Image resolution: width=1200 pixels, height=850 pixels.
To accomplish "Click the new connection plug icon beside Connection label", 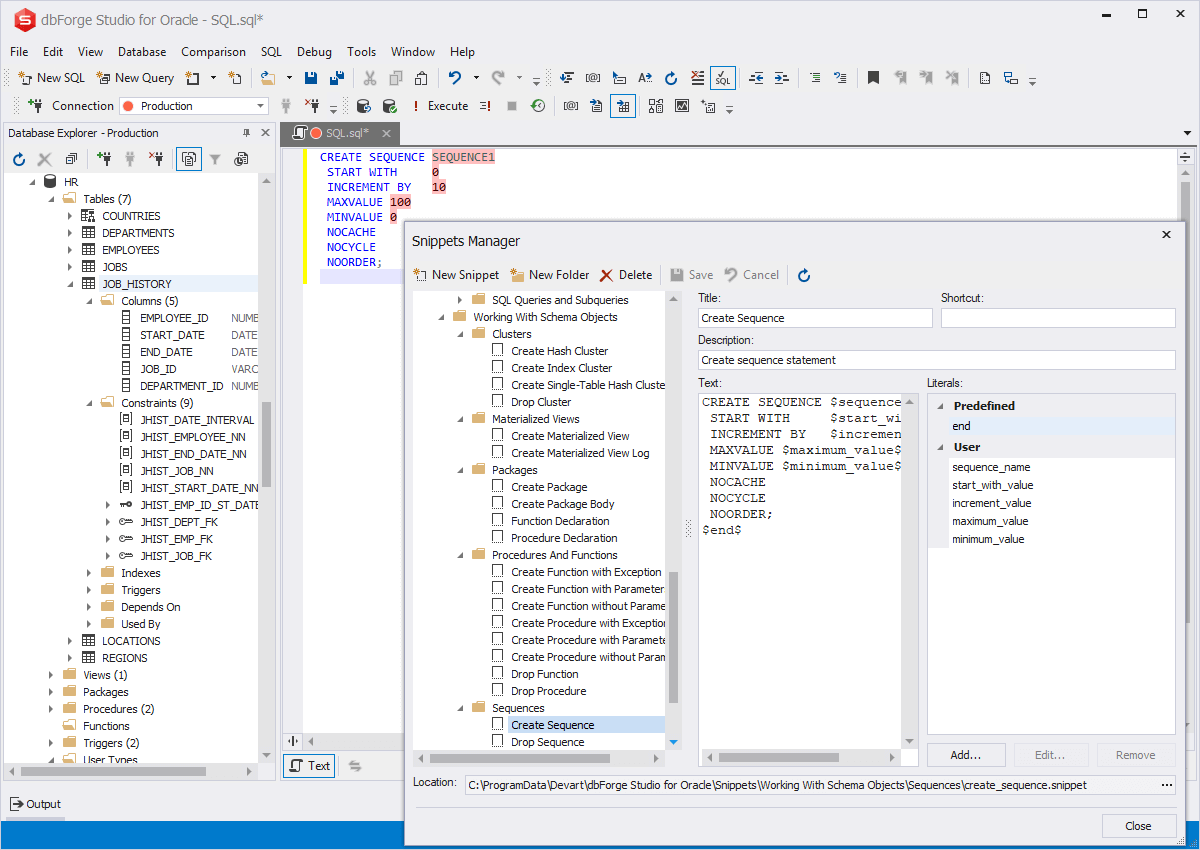I will (x=35, y=106).
